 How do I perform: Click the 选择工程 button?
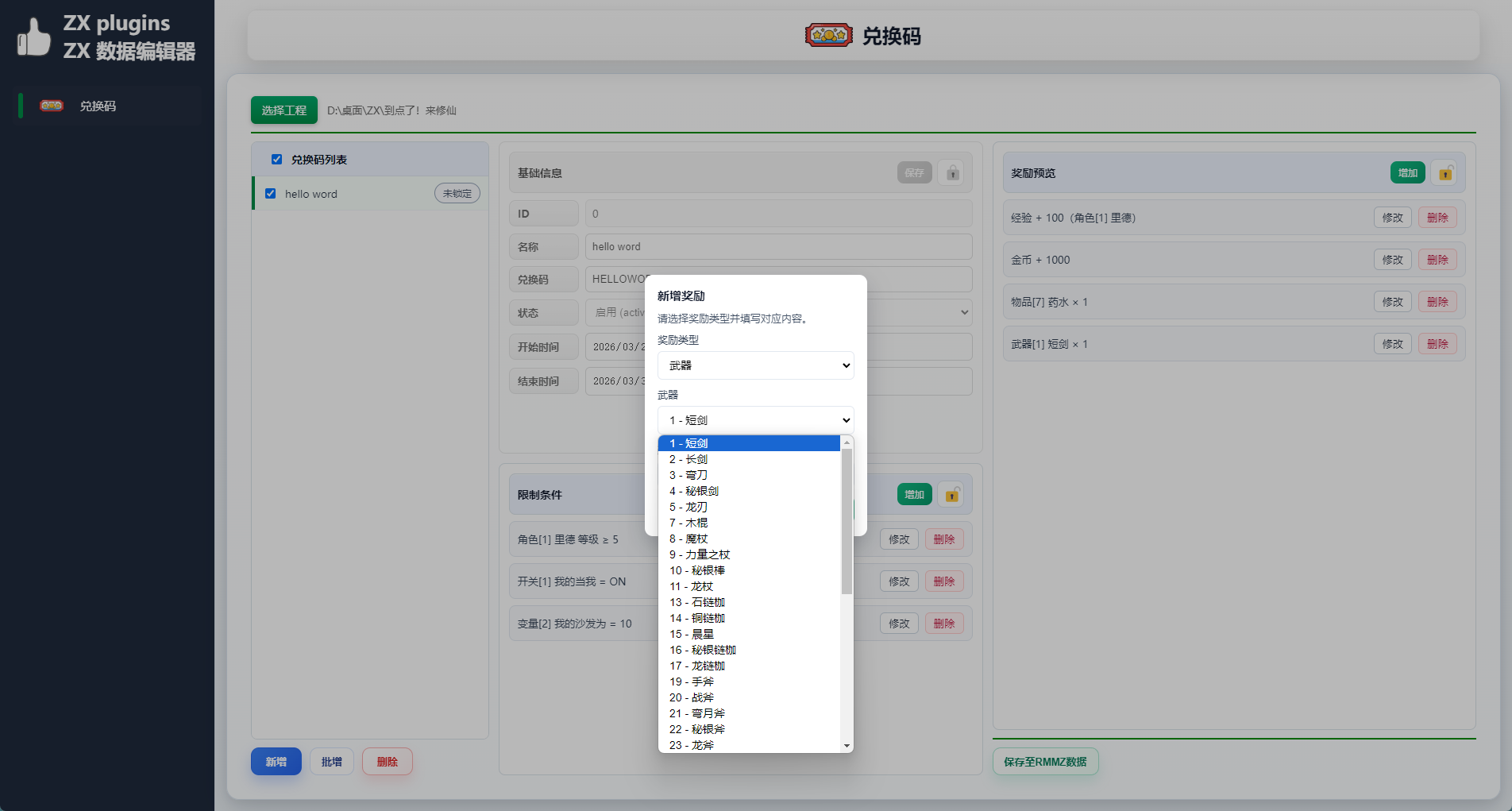tap(283, 110)
